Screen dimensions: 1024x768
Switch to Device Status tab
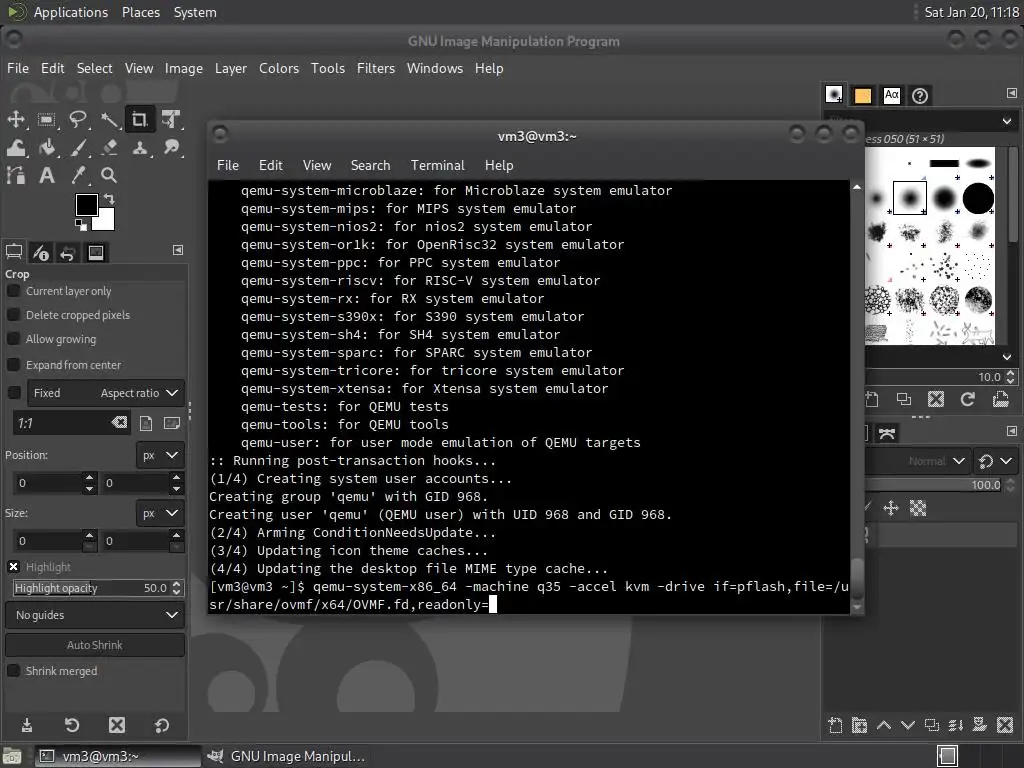coord(40,252)
